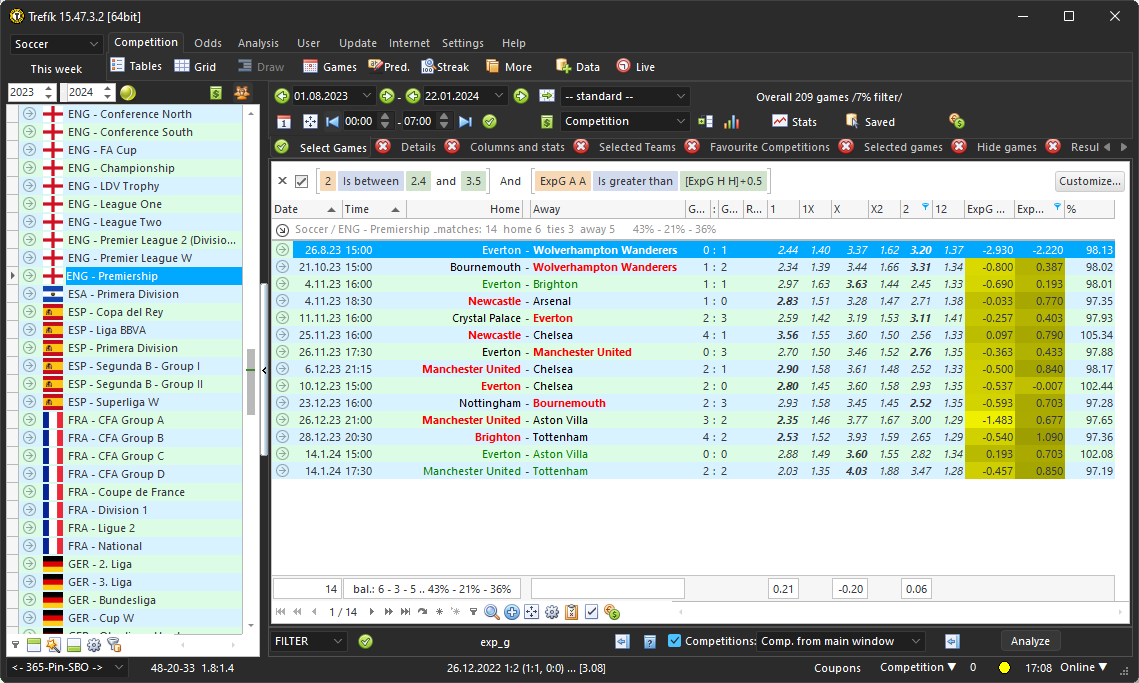The image size is (1139, 683).
Task: Click the magnifier search icon below table
Action: [492, 612]
